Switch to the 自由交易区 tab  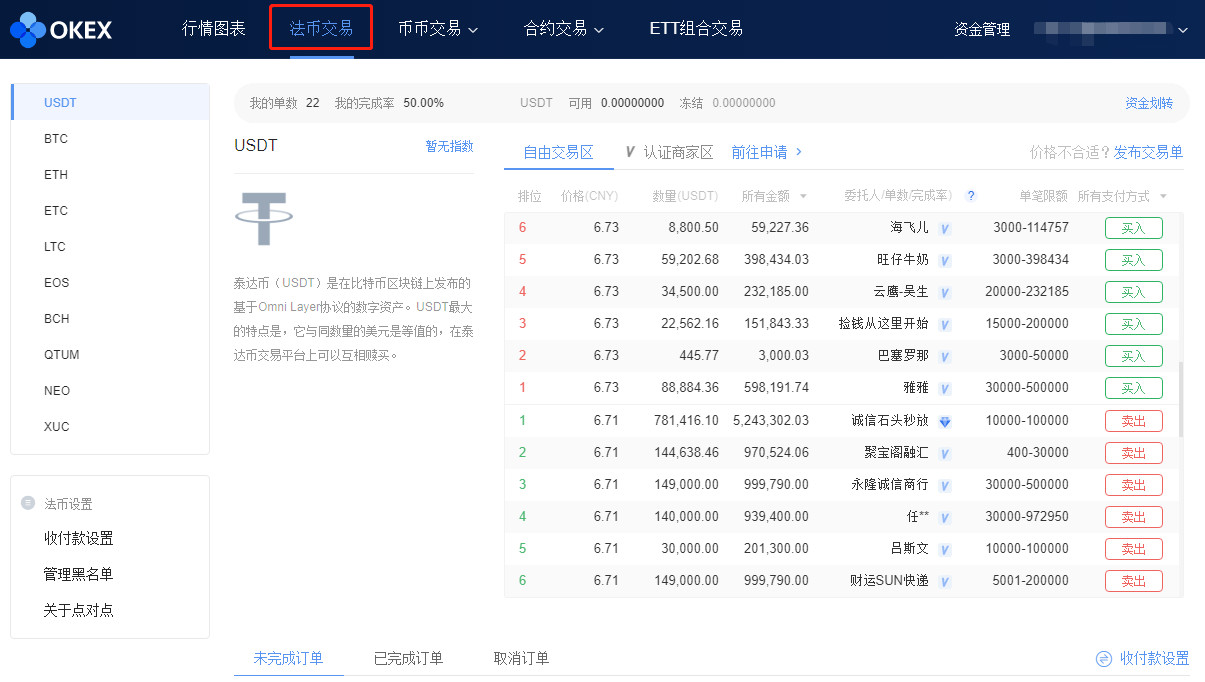click(x=559, y=152)
